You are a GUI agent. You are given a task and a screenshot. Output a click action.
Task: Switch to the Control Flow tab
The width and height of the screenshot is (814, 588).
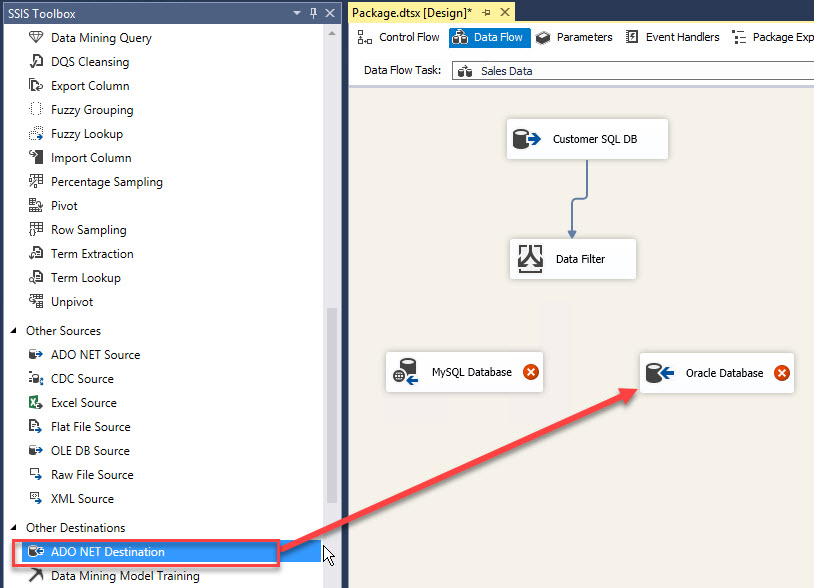(399, 37)
